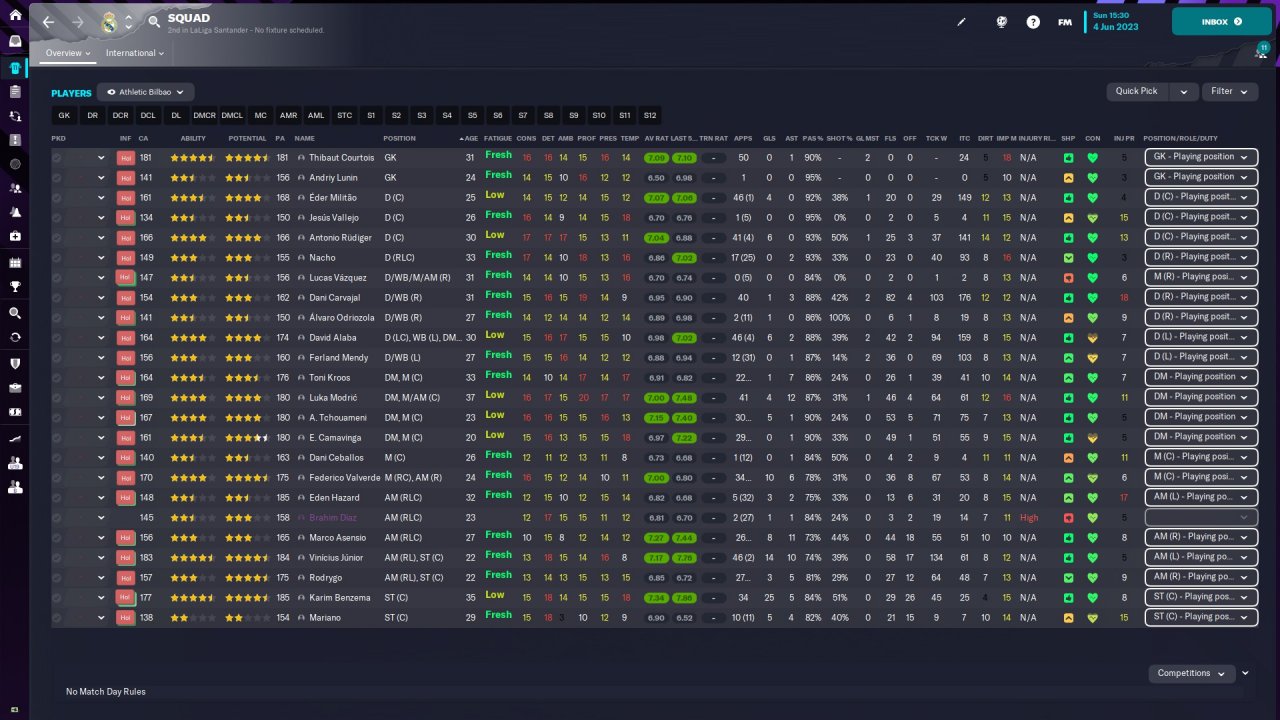Select the GK position slot
This screenshot has height=720, width=1280.
(64, 116)
